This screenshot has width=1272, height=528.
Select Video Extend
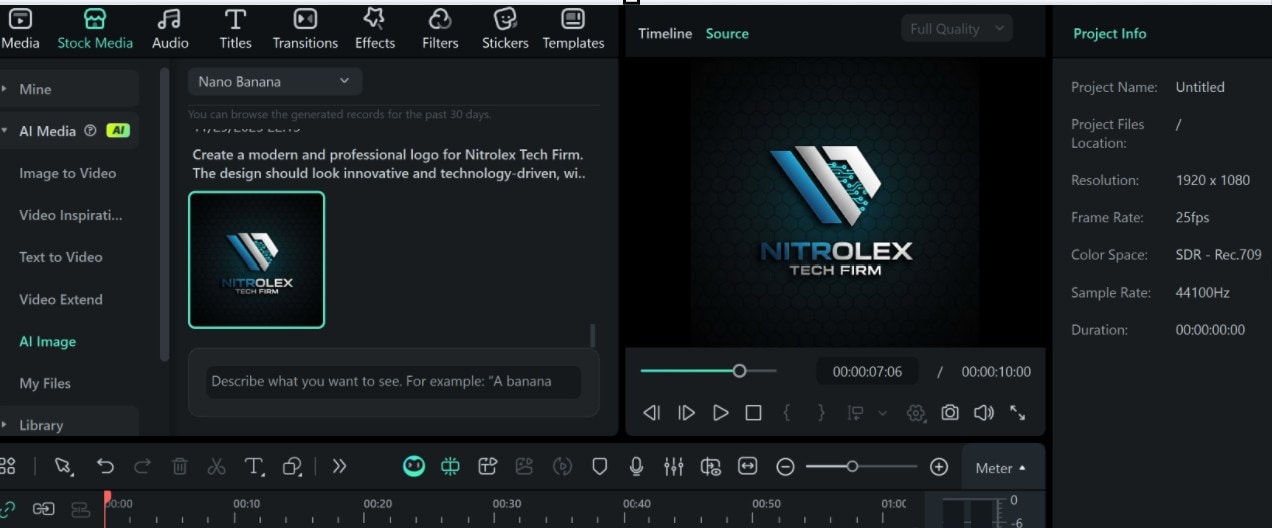point(61,299)
